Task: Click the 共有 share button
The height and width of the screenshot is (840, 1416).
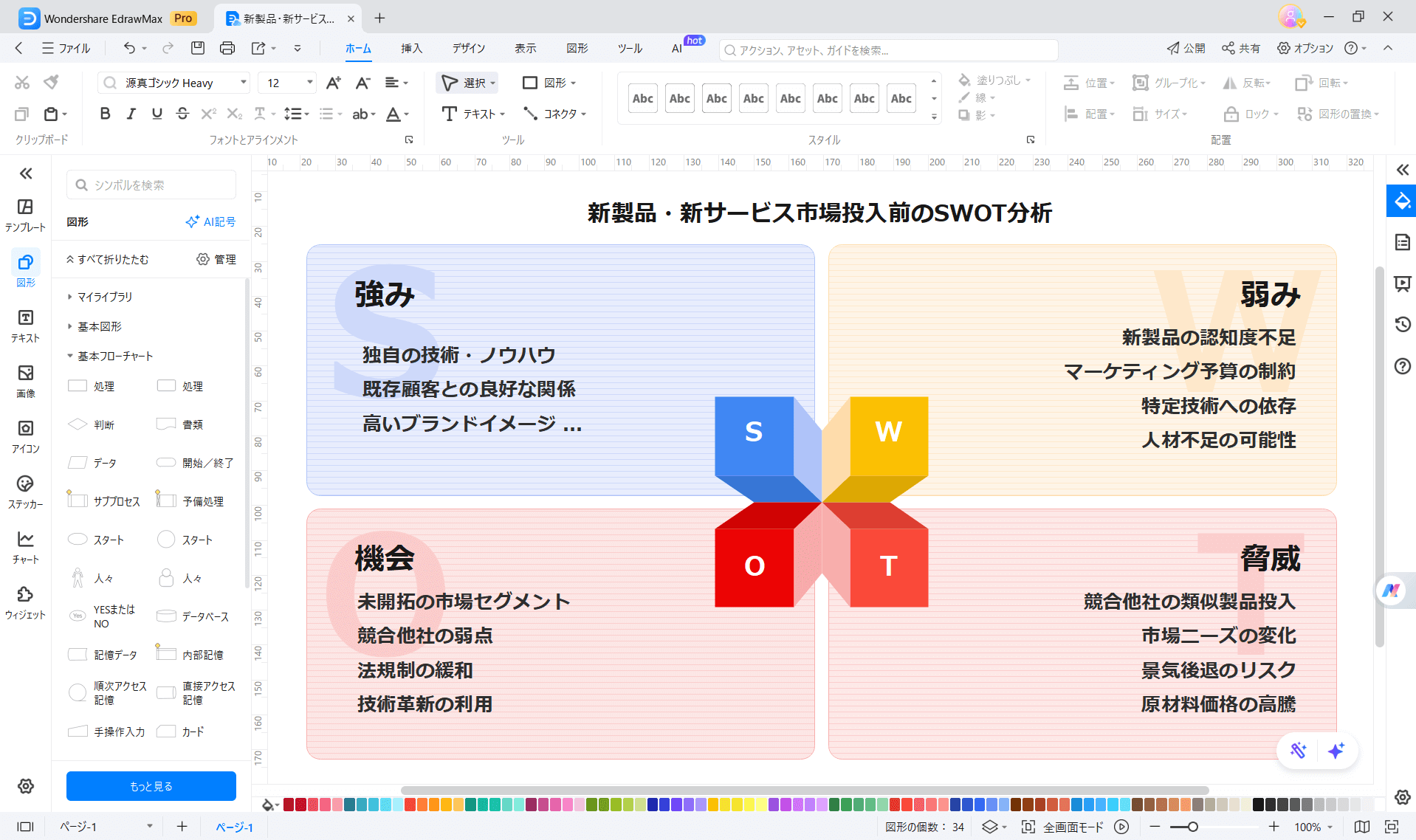Action: click(x=1240, y=48)
